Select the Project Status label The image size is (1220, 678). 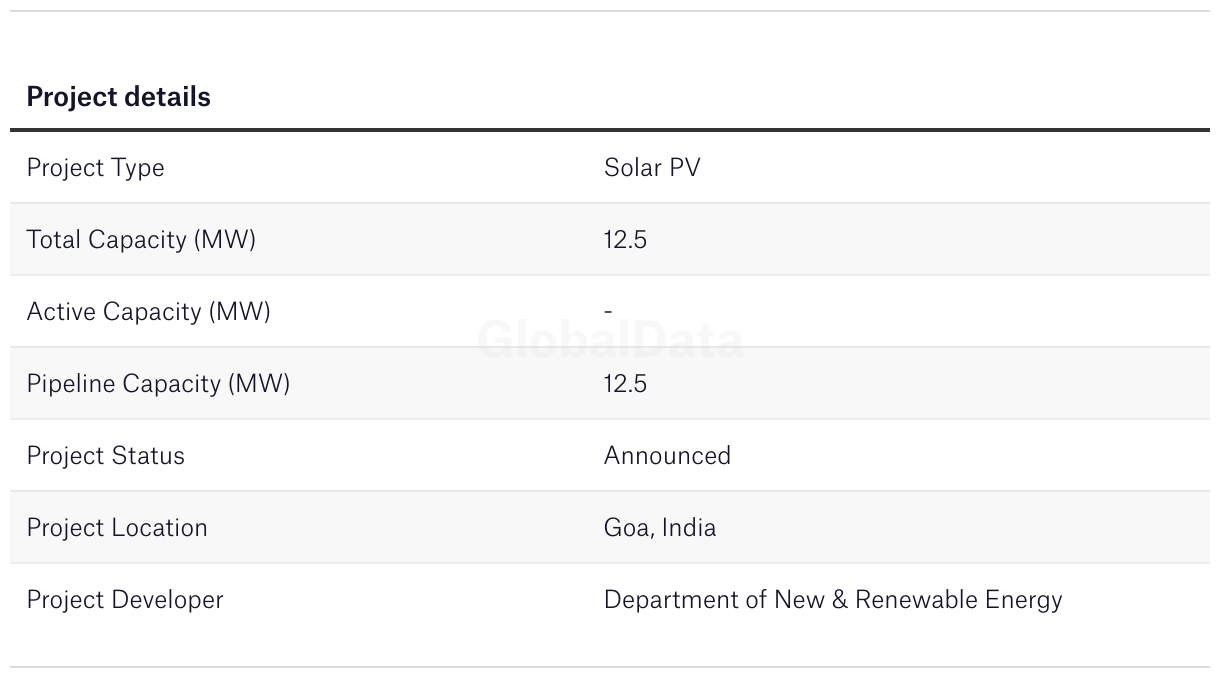pos(105,456)
